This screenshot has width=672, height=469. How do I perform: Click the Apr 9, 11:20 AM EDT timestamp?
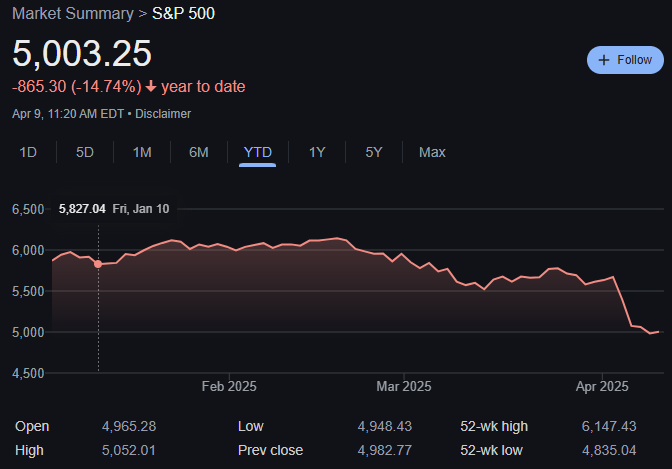[68, 114]
